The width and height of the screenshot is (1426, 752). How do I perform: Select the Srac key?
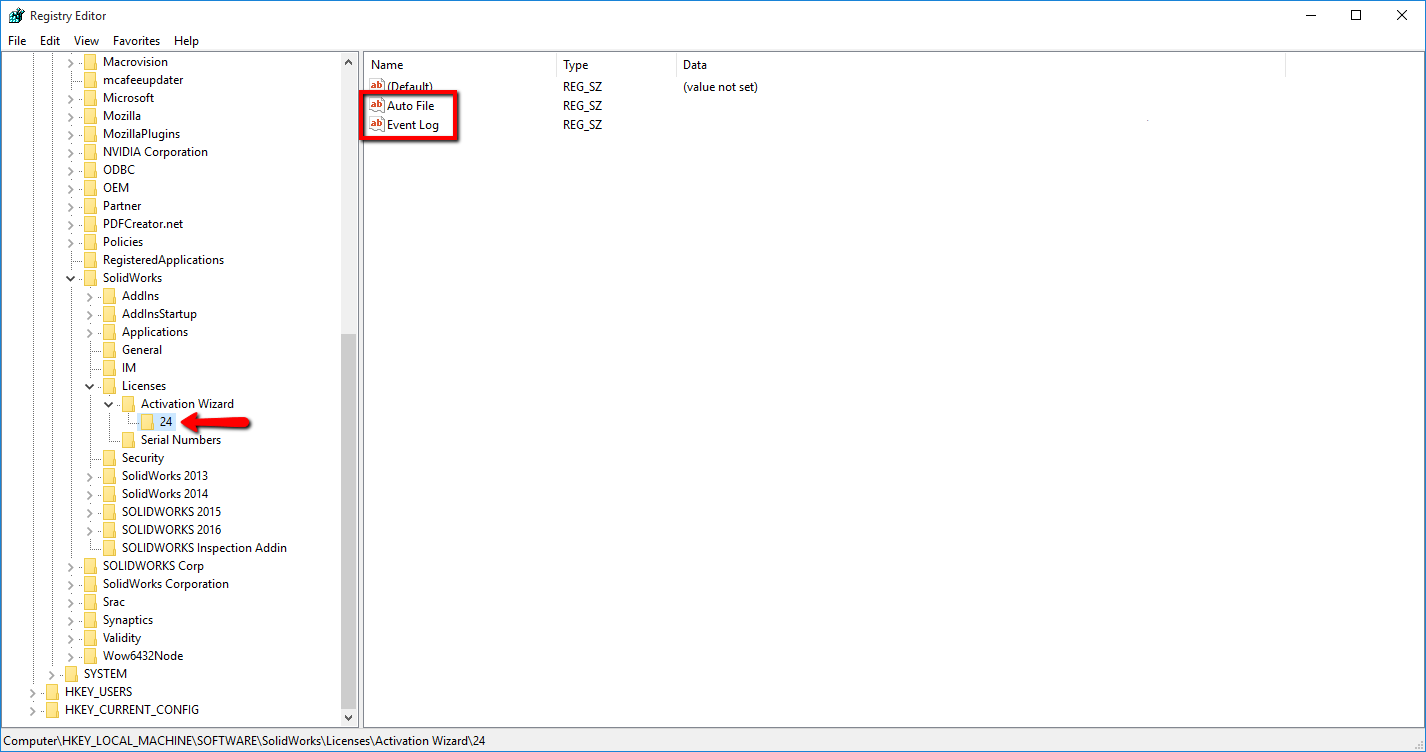(x=114, y=602)
